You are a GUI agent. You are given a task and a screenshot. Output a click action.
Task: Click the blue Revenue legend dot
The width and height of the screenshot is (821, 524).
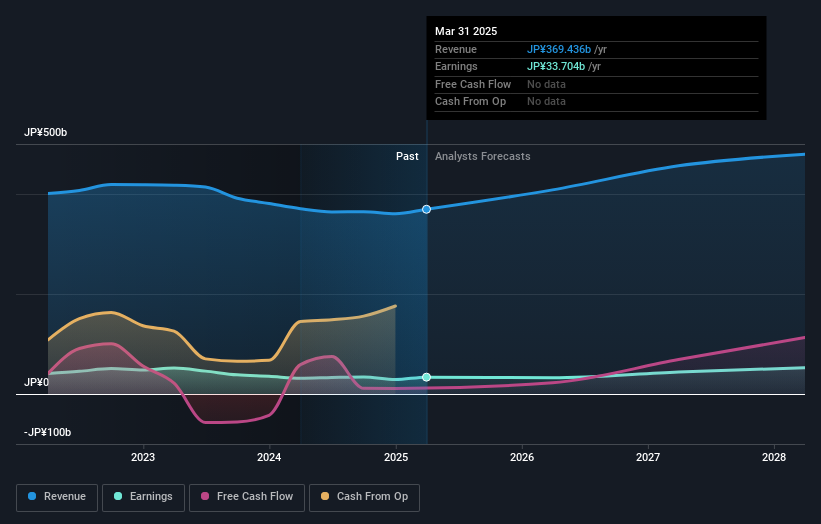tap(32, 496)
